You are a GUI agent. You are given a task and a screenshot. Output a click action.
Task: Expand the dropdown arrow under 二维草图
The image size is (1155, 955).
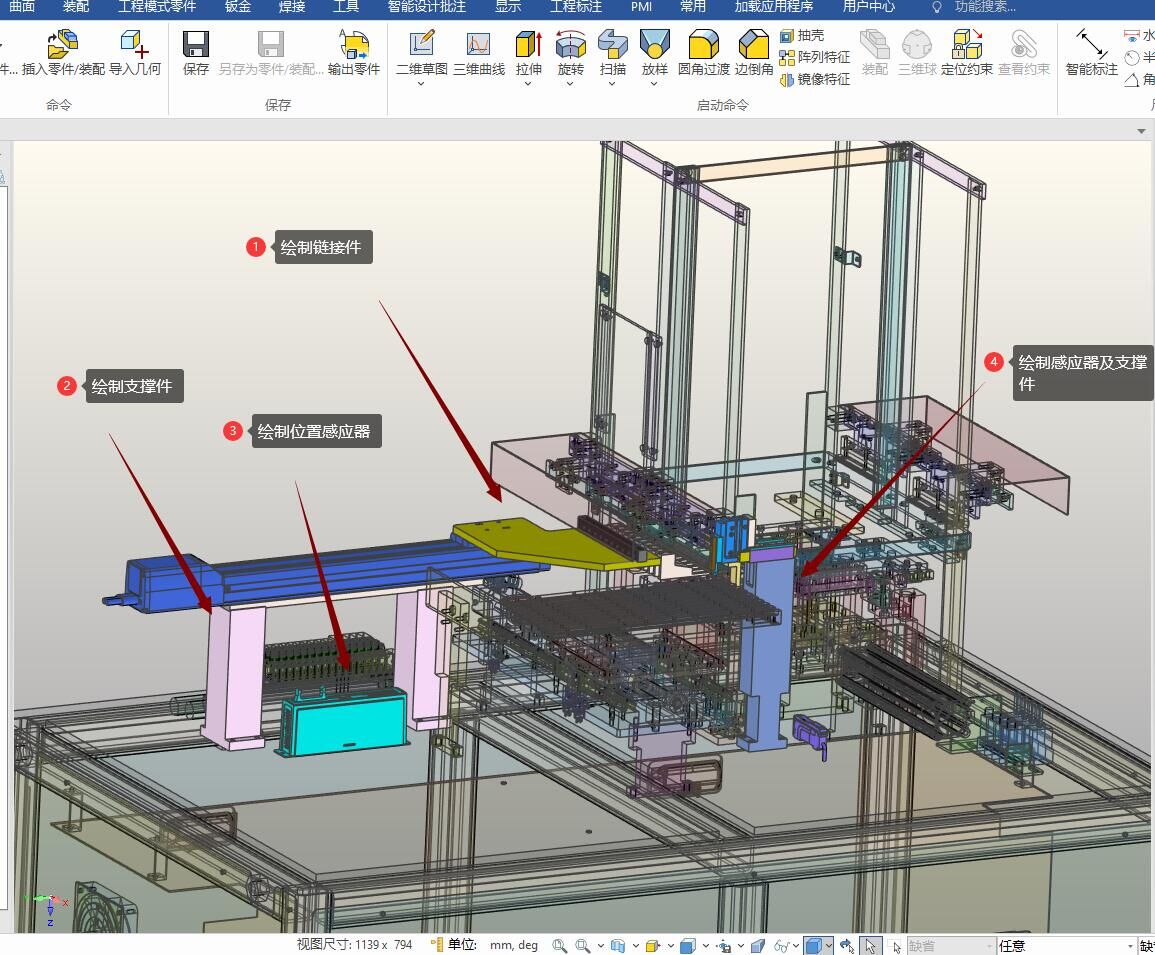[x=421, y=84]
